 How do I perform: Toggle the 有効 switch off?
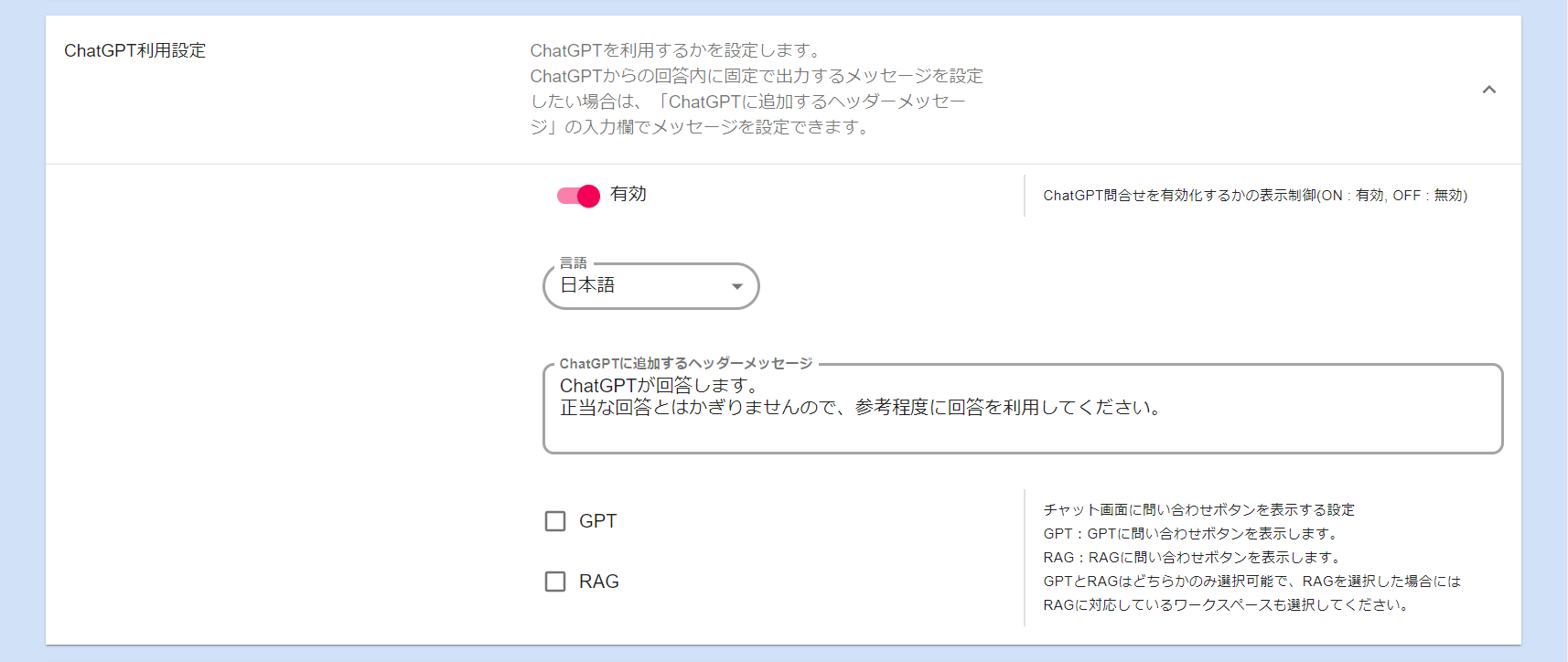(578, 196)
